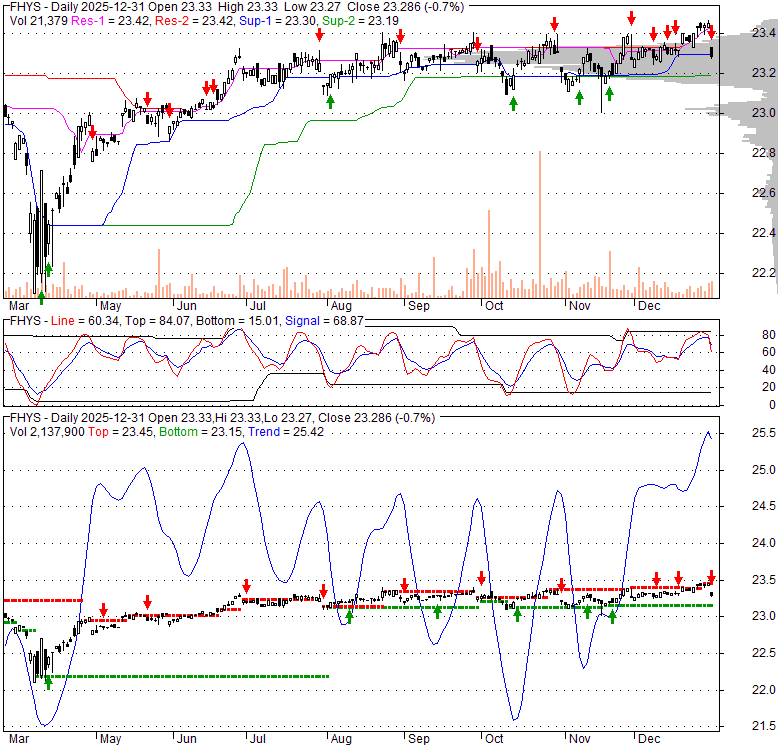
Task: Click the 'Bottom = 15.01' oscillator label
Action: click(x=237, y=321)
